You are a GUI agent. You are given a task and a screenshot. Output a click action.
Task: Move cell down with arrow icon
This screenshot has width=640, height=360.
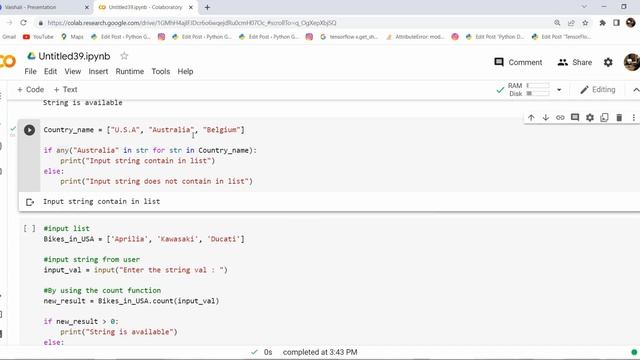[x=546, y=118]
